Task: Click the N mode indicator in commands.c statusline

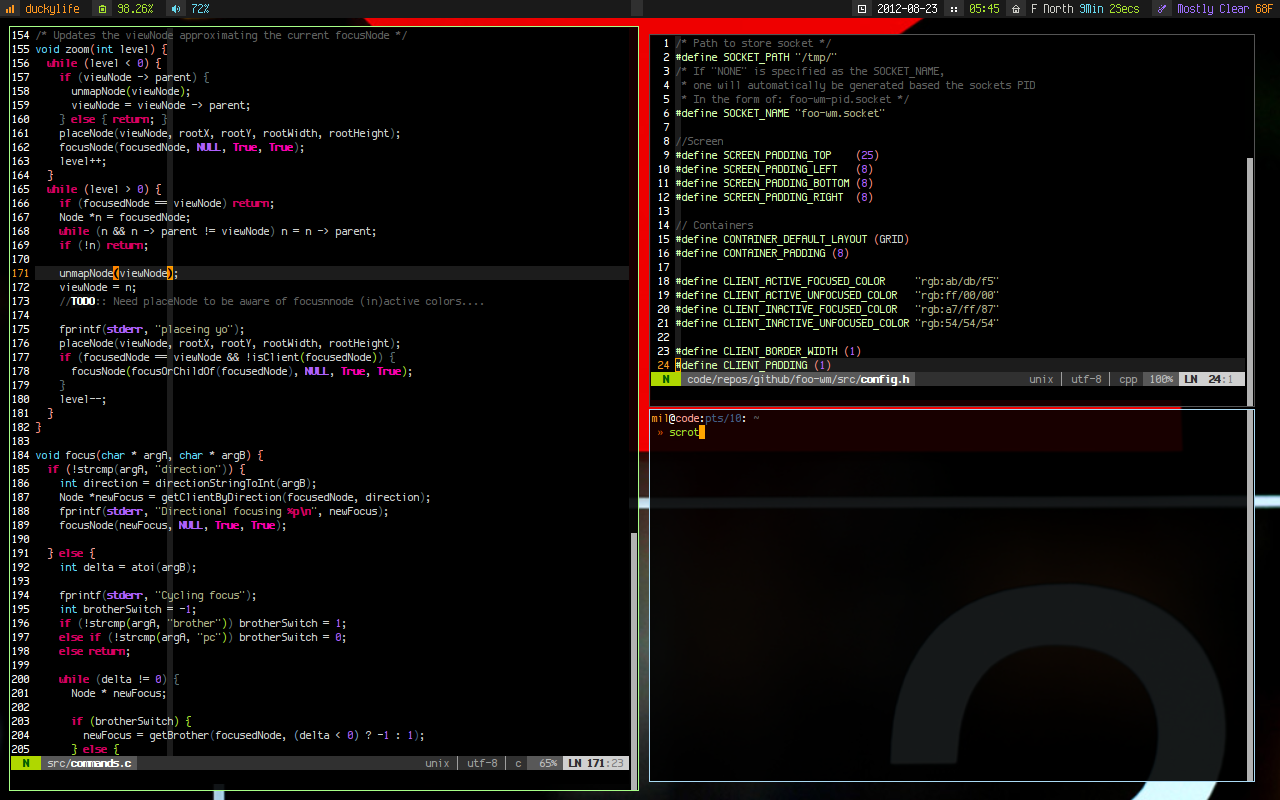Action: click(x=26, y=763)
